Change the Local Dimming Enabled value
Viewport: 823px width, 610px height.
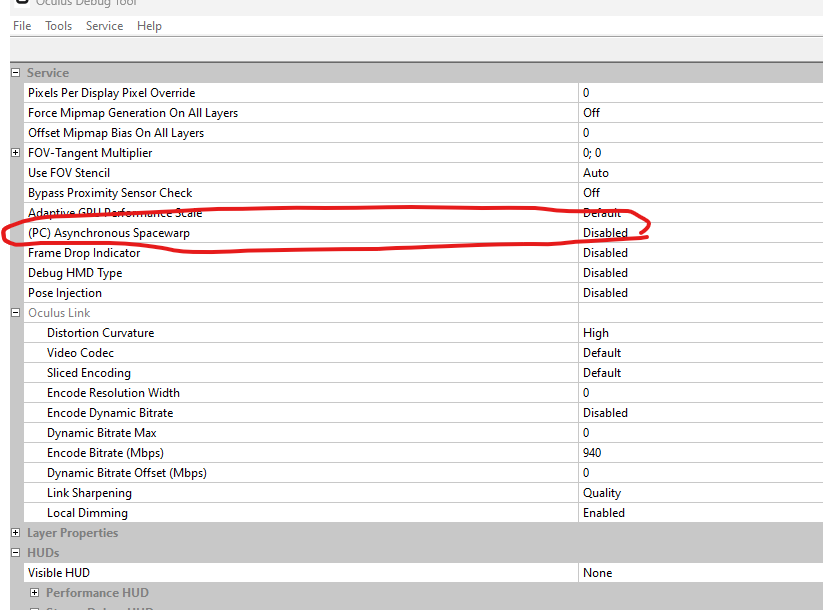pos(701,513)
